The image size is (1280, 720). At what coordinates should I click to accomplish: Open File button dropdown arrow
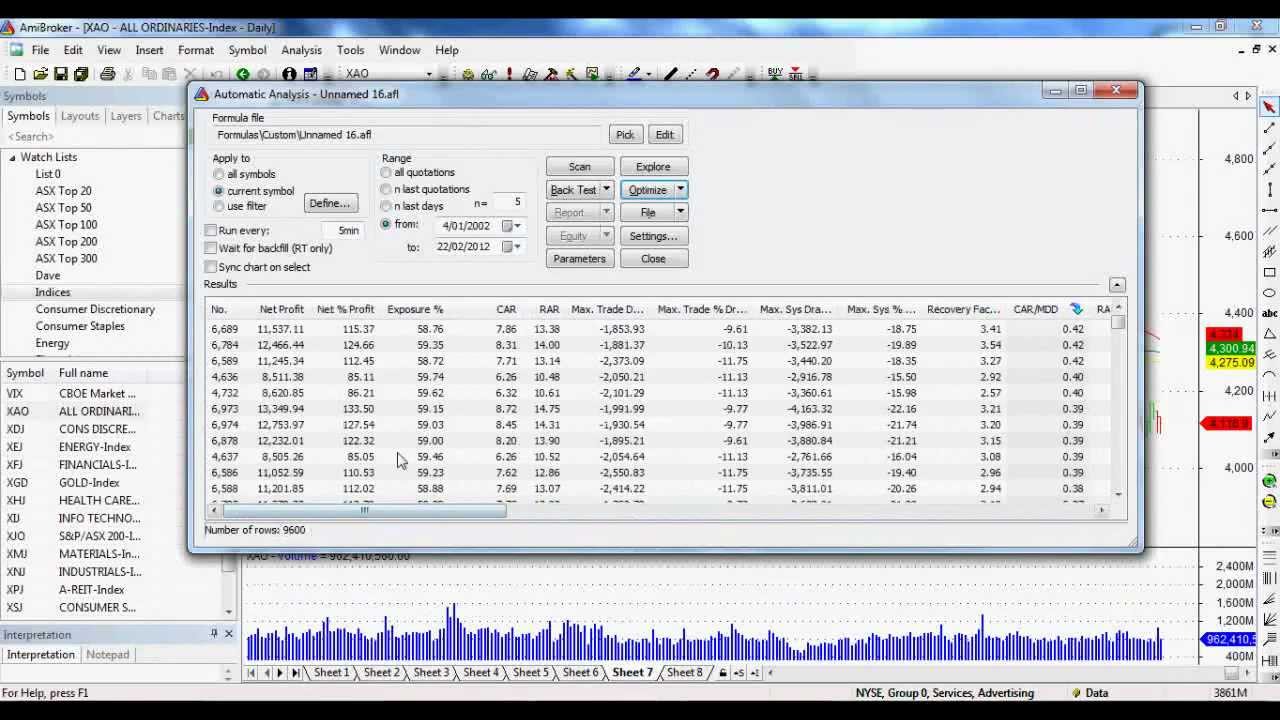click(681, 212)
